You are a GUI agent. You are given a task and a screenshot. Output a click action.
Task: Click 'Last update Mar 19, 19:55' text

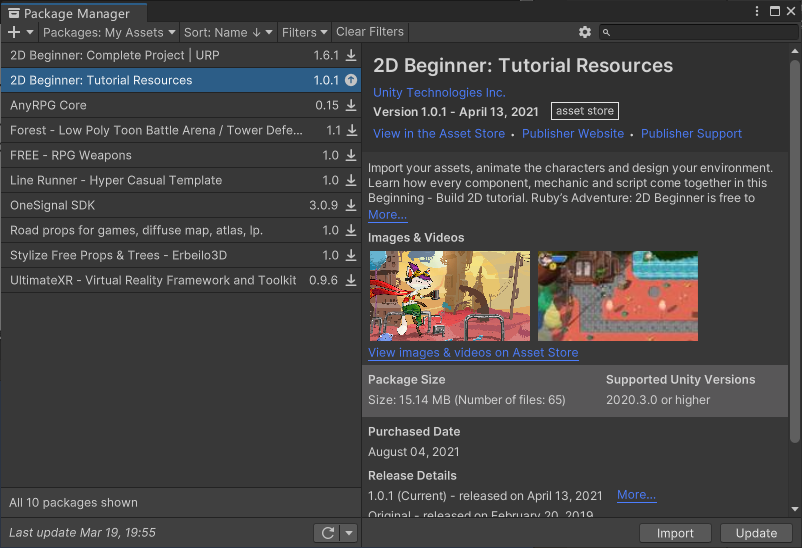(82, 533)
